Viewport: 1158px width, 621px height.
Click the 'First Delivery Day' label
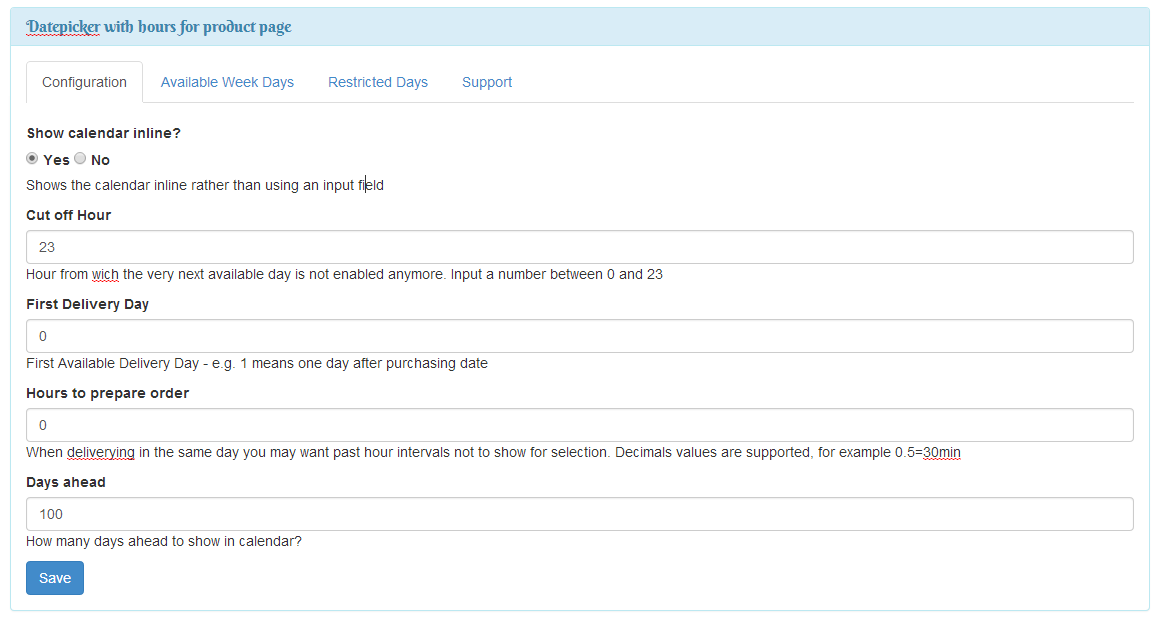coord(88,304)
